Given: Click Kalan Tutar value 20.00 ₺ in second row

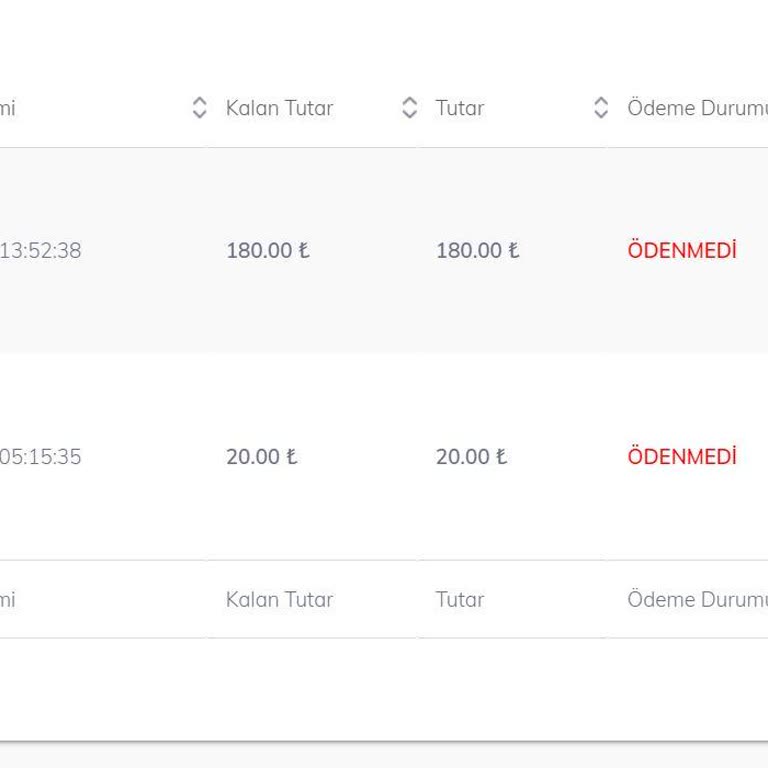Looking at the screenshot, I should coord(262,457).
